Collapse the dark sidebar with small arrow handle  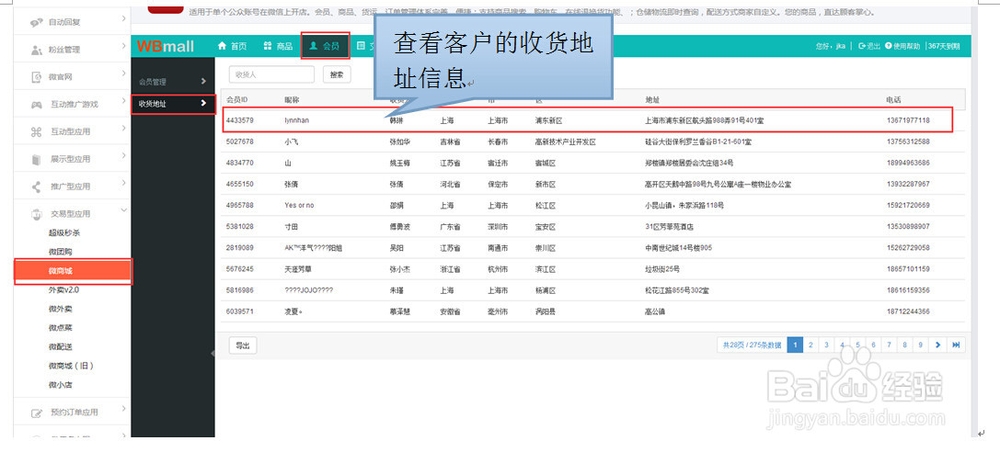pos(212,353)
